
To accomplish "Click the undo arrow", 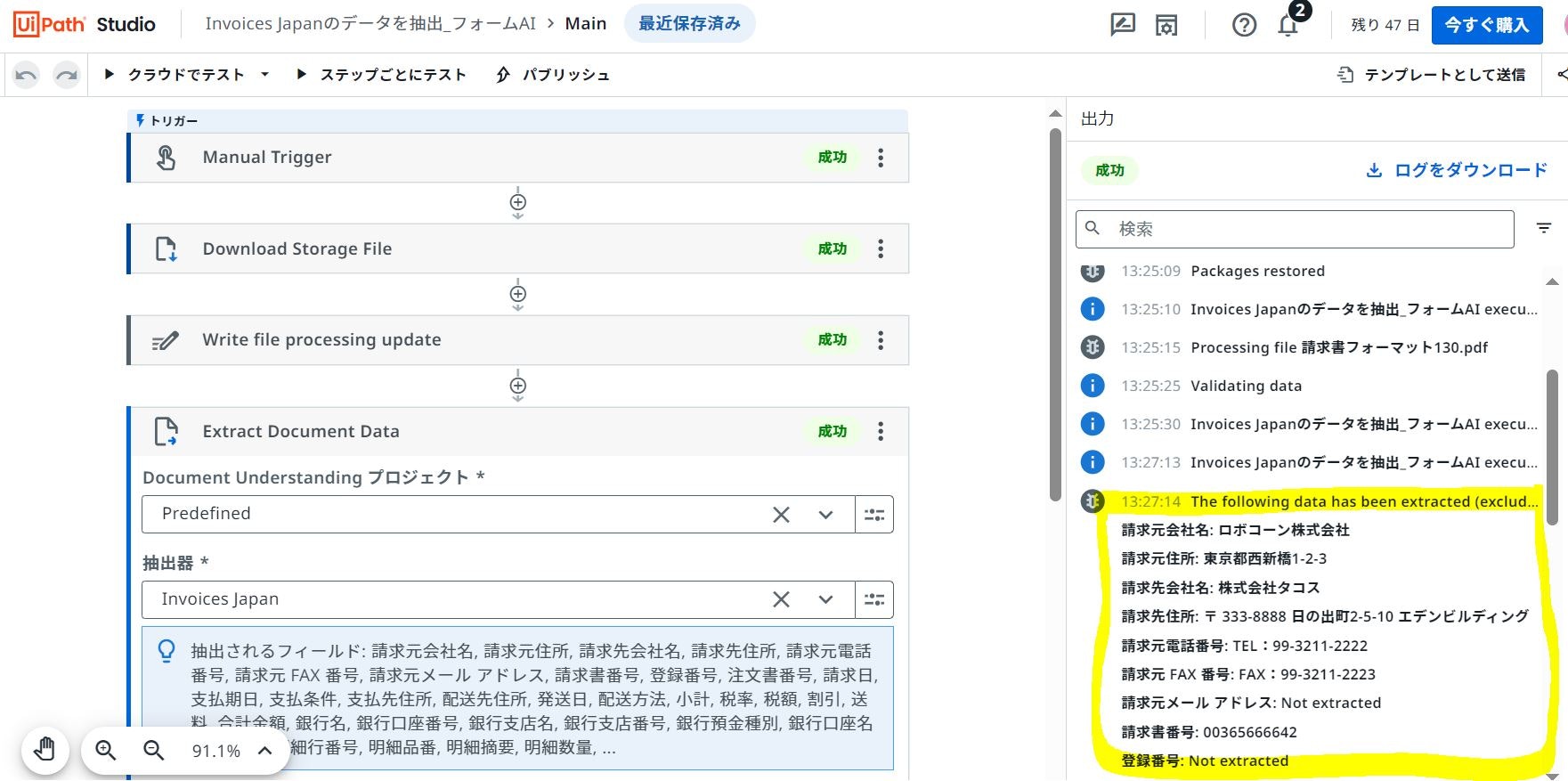I will coord(27,75).
